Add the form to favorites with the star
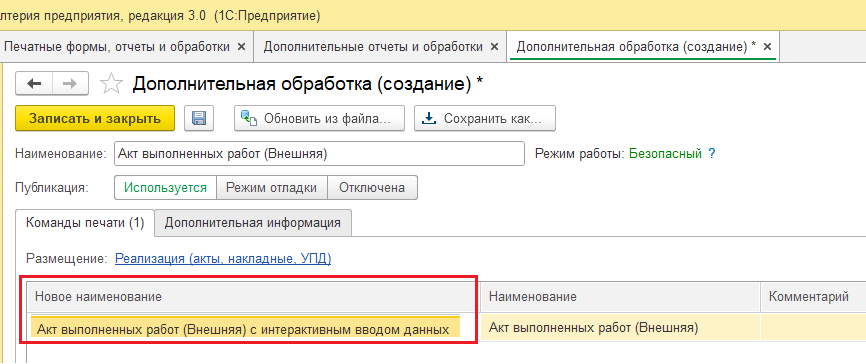This screenshot has width=866, height=364. 111,84
